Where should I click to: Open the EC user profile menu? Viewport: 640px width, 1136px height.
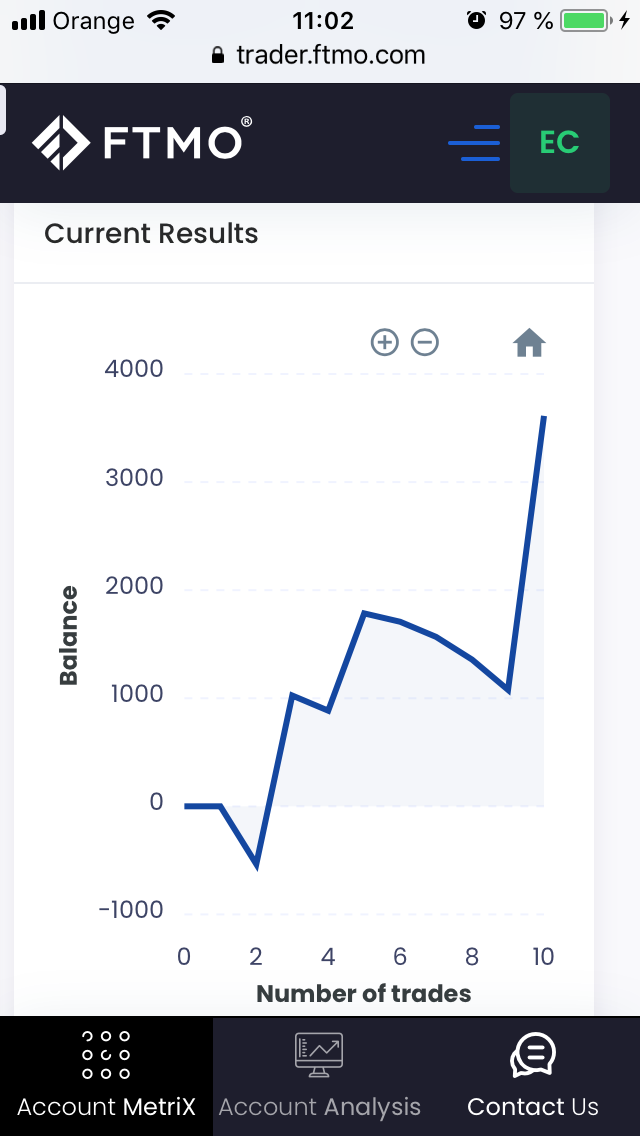tap(560, 143)
